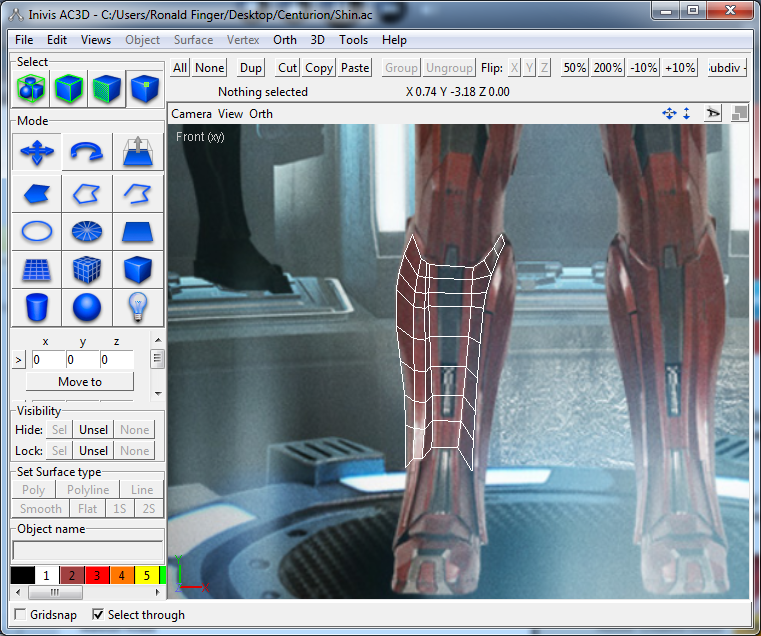
Task: Activate the Extrude mode tool
Action: point(138,152)
